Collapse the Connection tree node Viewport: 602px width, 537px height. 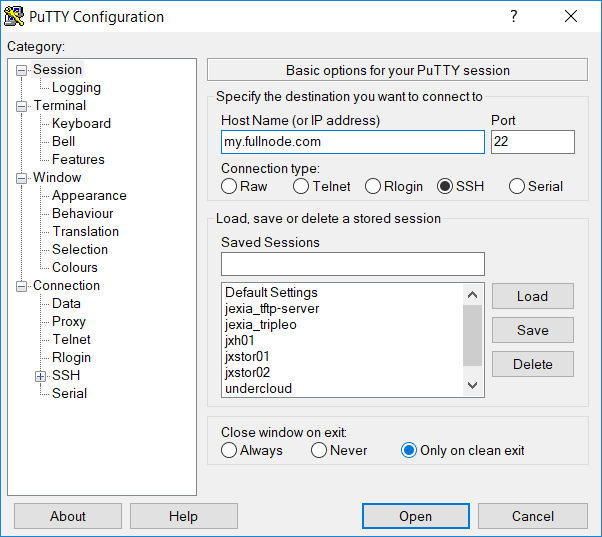coord(22,286)
